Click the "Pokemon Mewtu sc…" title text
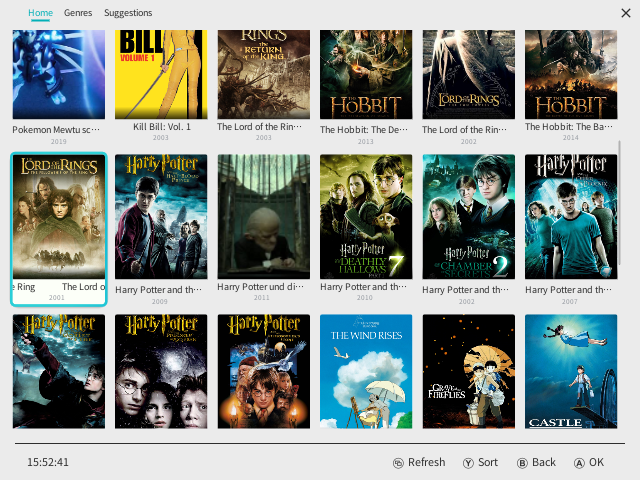 pos(56,130)
